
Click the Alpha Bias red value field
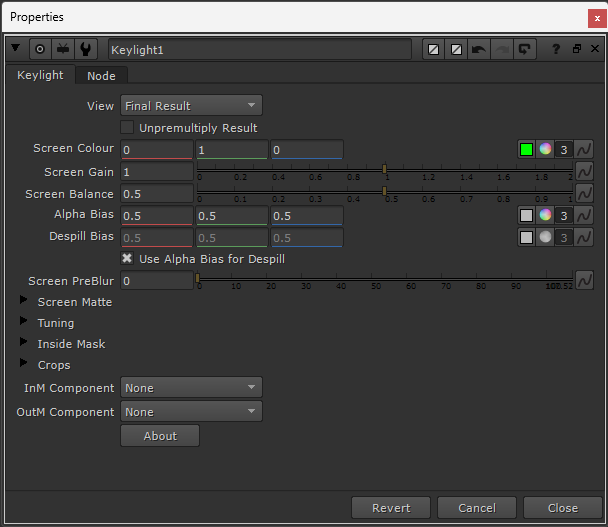click(x=157, y=216)
